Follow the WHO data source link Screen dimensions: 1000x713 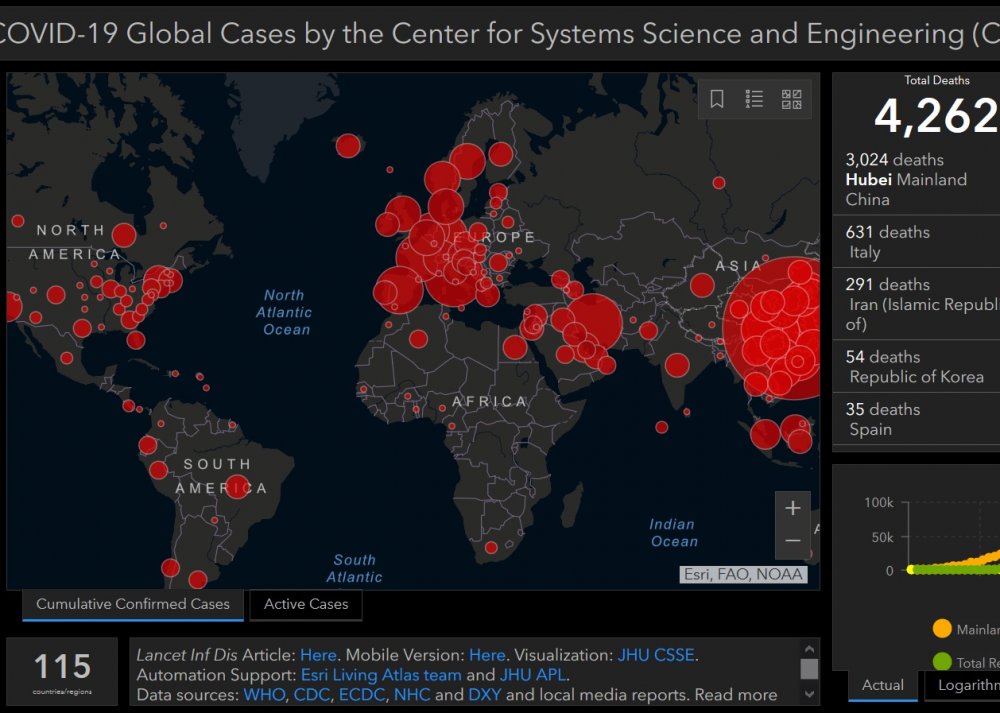click(265, 695)
